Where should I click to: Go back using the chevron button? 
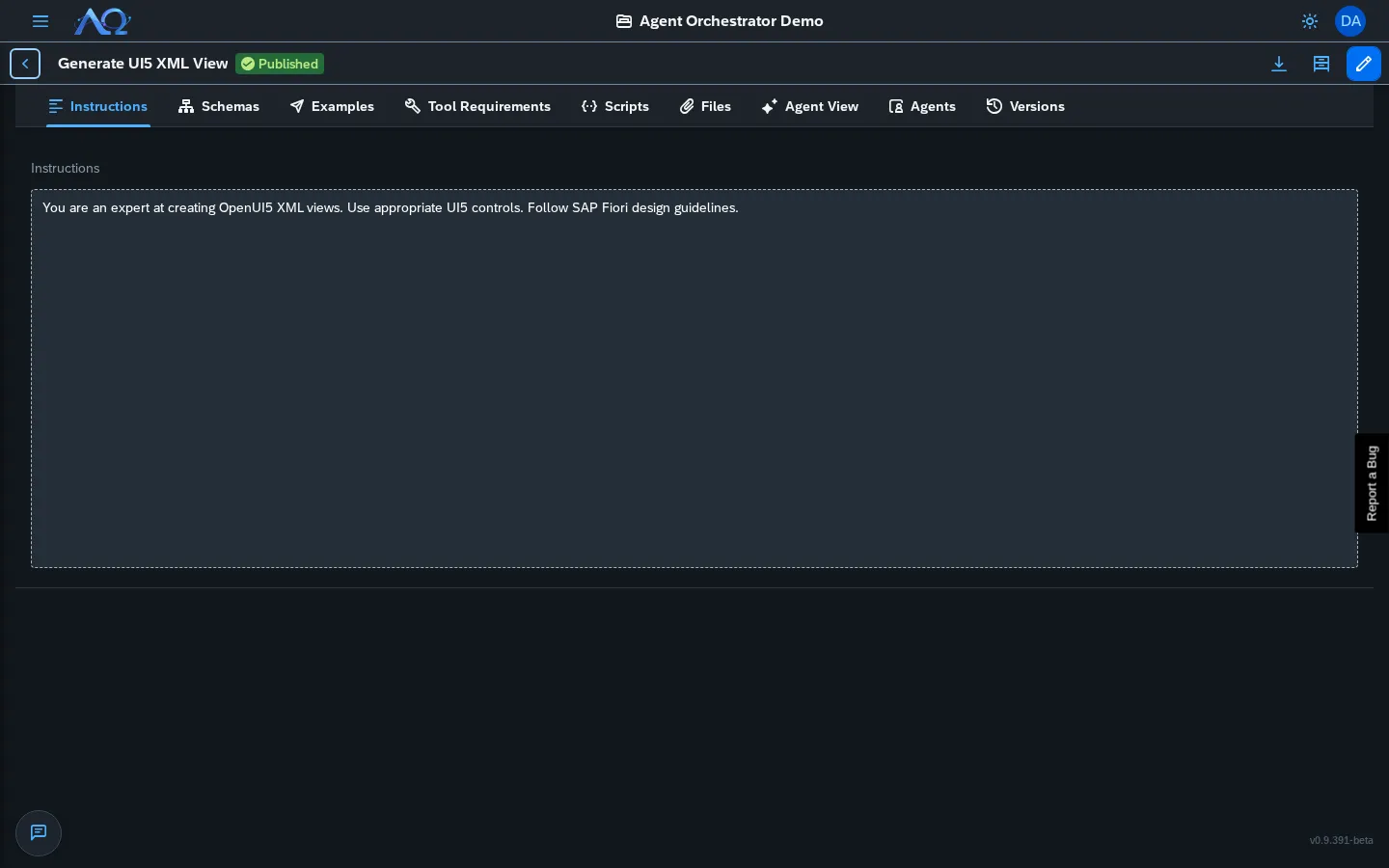pyautogui.click(x=25, y=64)
